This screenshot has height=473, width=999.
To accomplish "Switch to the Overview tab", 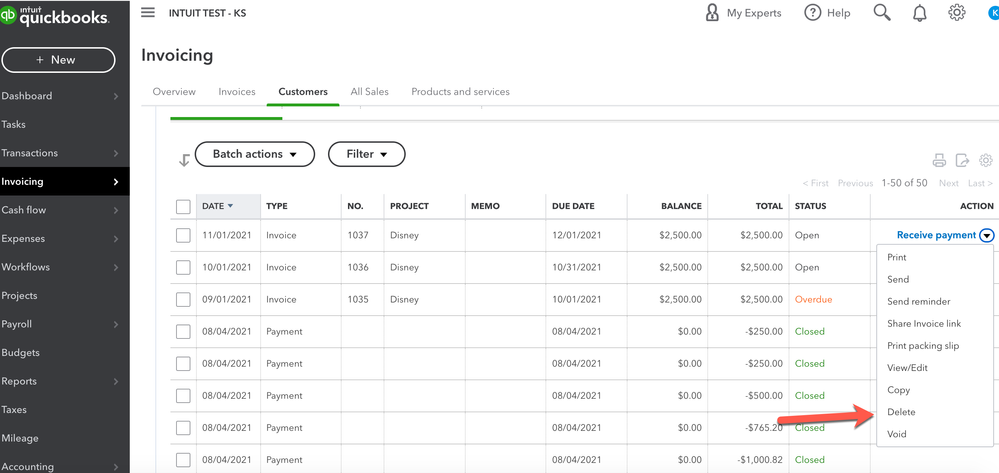I will 174,92.
